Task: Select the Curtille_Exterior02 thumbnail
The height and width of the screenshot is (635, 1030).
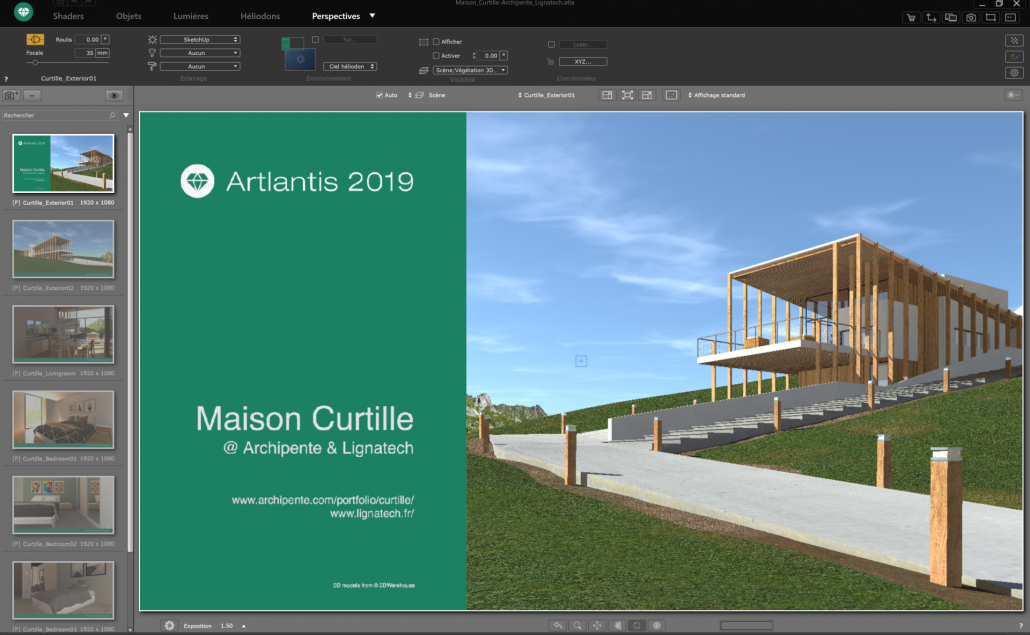Action: pos(63,249)
